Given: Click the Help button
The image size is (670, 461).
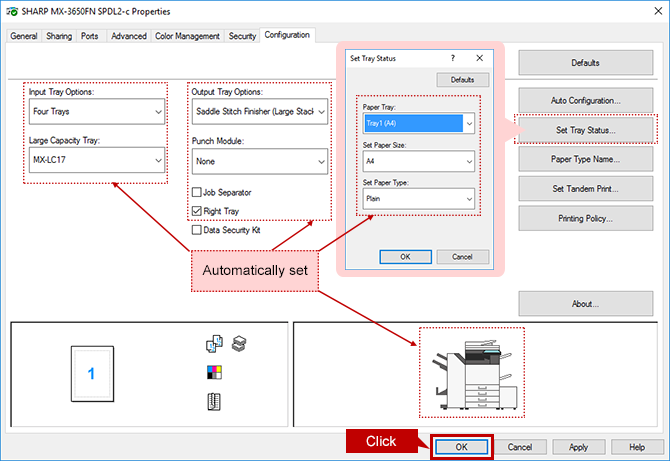Looking at the screenshot, I should 637,447.
